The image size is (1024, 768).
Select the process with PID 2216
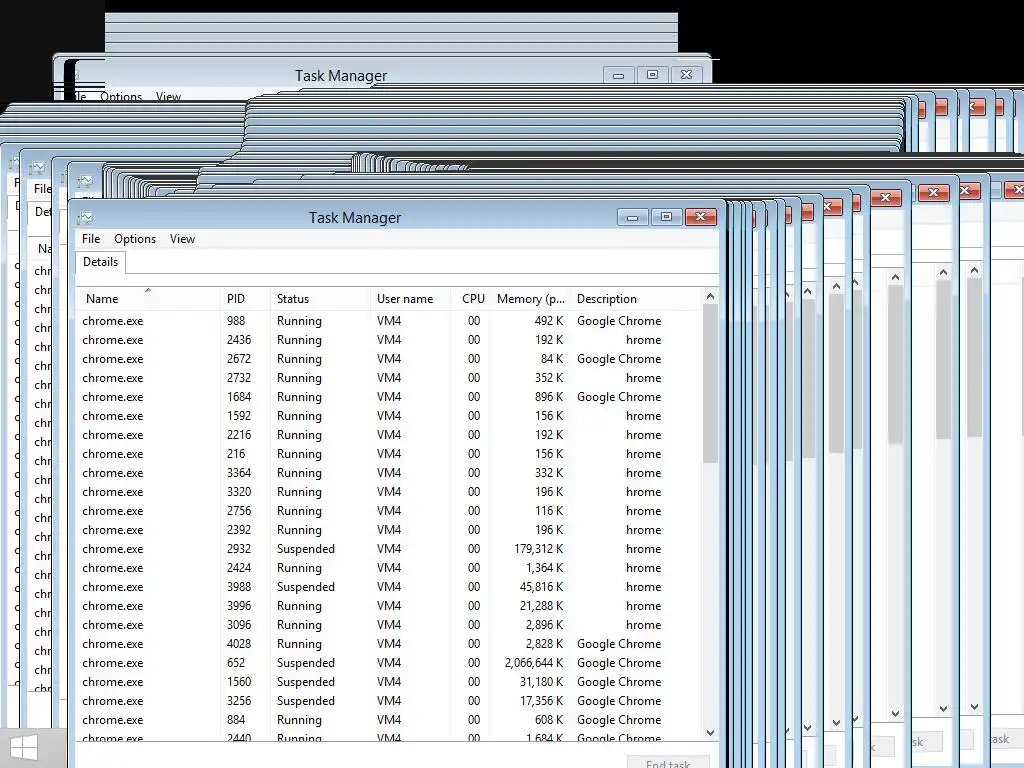[389, 434]
